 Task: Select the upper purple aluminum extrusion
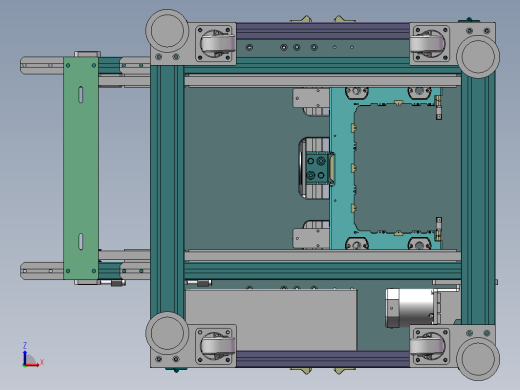pyautogui.click(x=323, y=31)
